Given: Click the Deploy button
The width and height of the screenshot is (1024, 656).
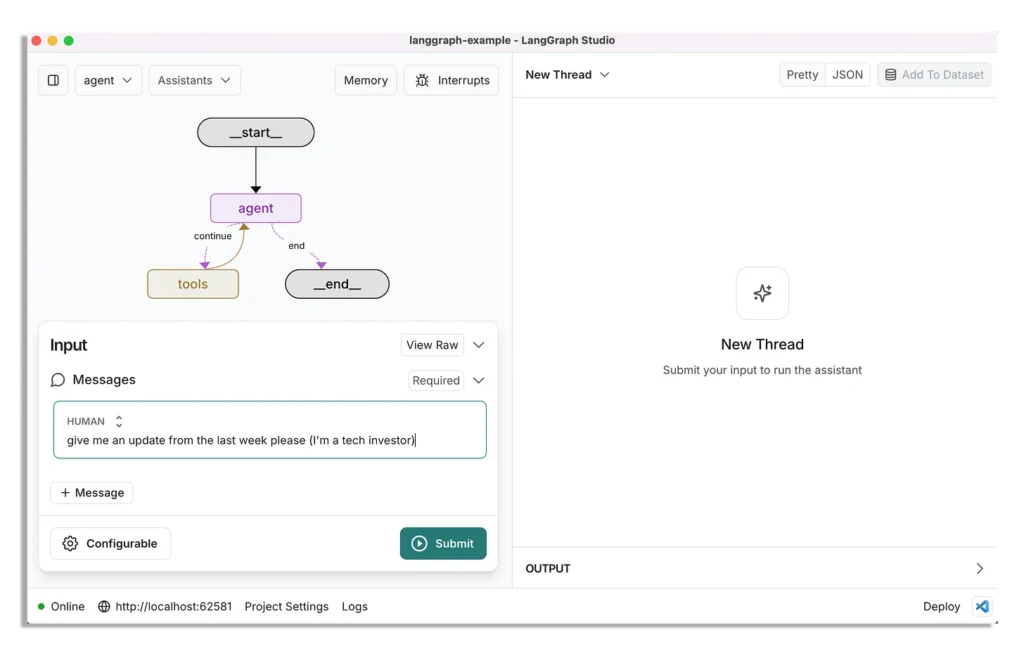Looking at the screenshot, I should (x=941, y=606).
